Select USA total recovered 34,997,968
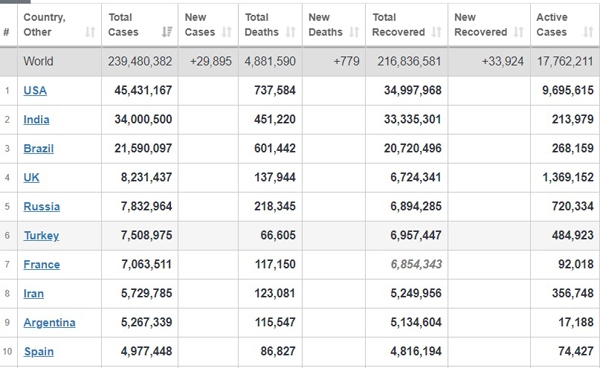Image resolution: width=600 pixels, height=368 pixels. 413,90
